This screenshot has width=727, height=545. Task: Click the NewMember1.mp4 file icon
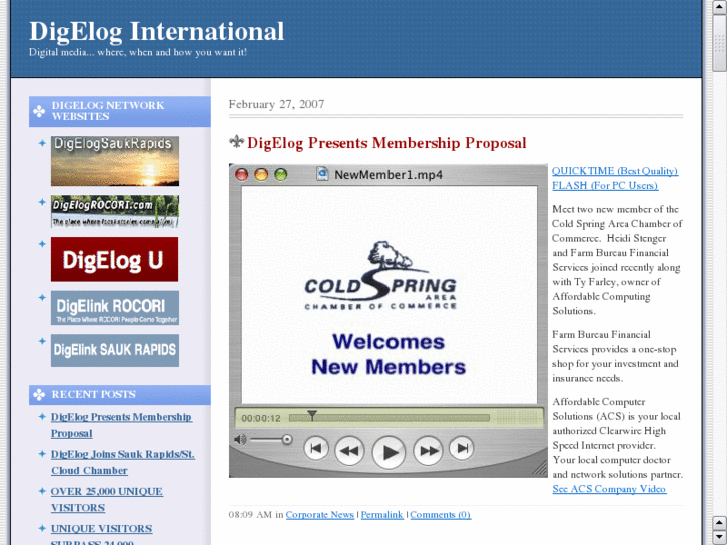pos(322,174)
